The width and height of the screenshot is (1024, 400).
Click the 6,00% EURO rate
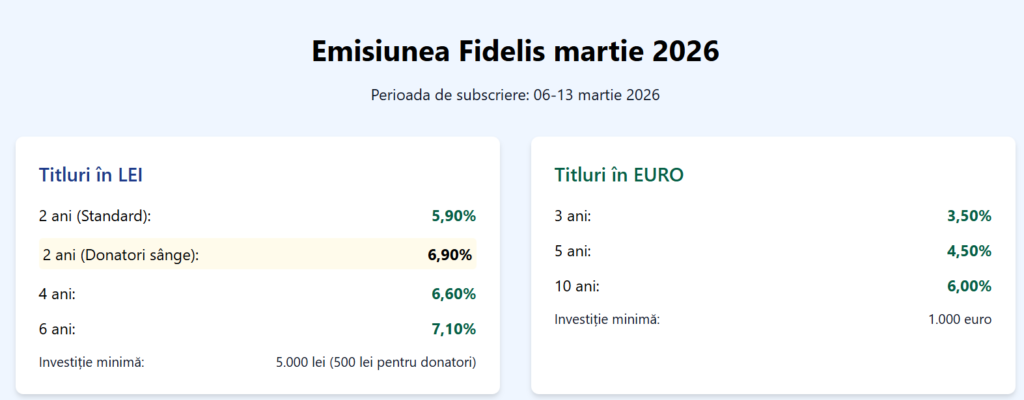[x=968, y=287]
